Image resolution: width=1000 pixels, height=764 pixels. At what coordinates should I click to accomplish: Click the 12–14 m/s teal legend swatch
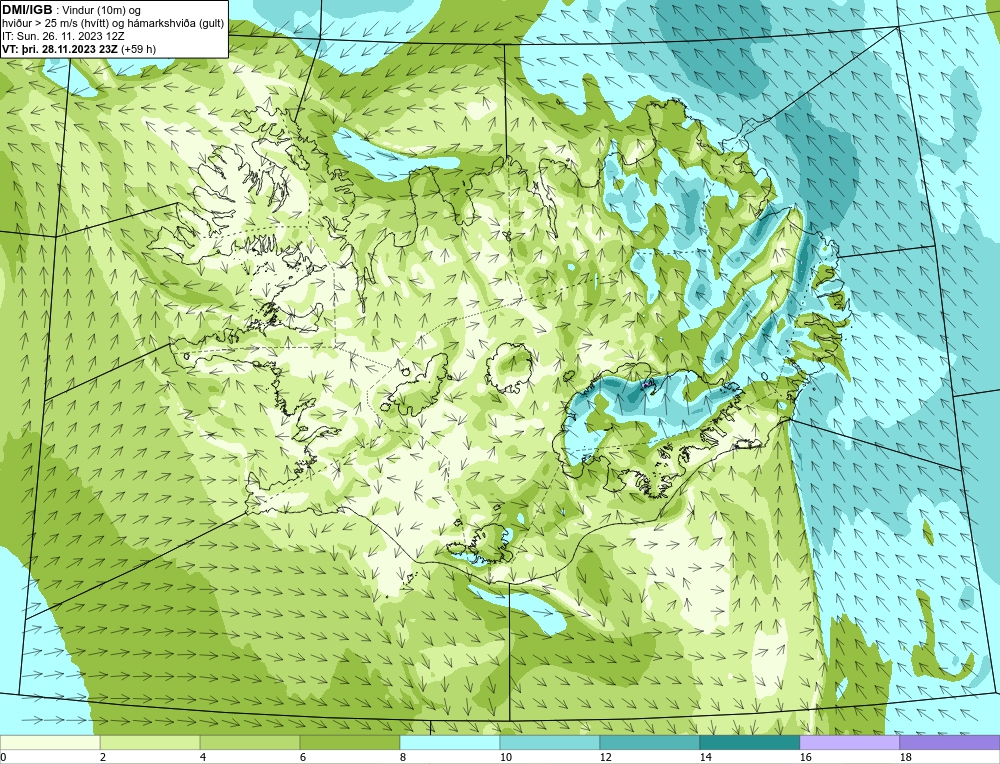click(x=650, y=743)
